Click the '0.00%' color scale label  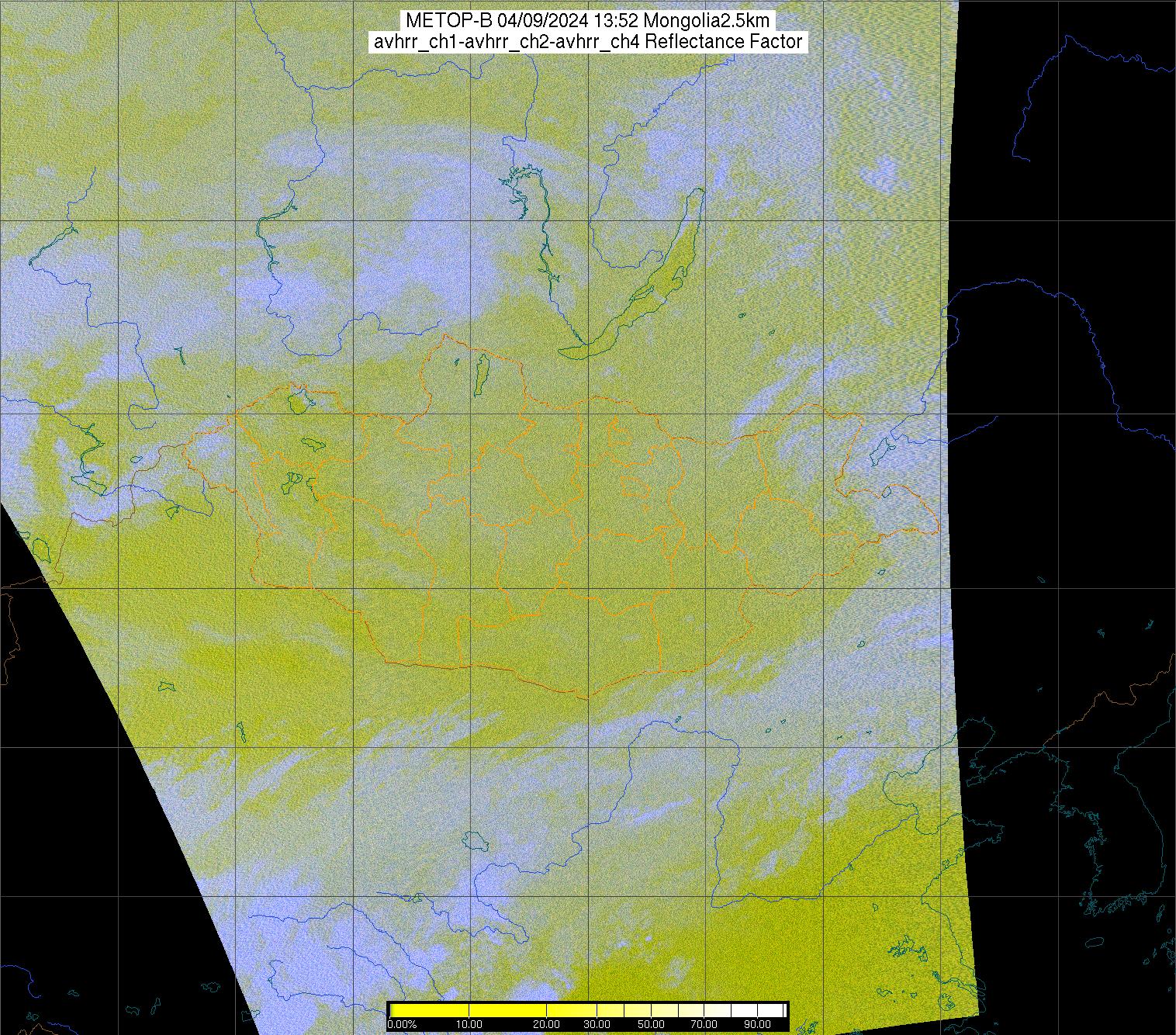pos(402,1024)
